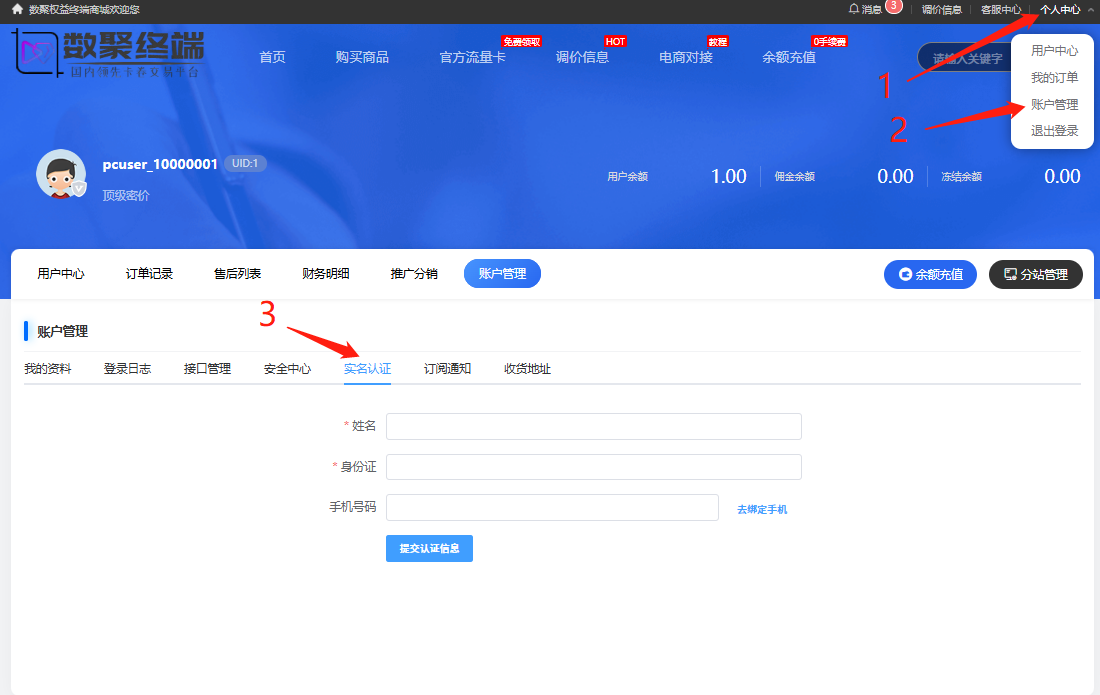Select 用户中心 from dropdown menu

(x=1054, y=50)
